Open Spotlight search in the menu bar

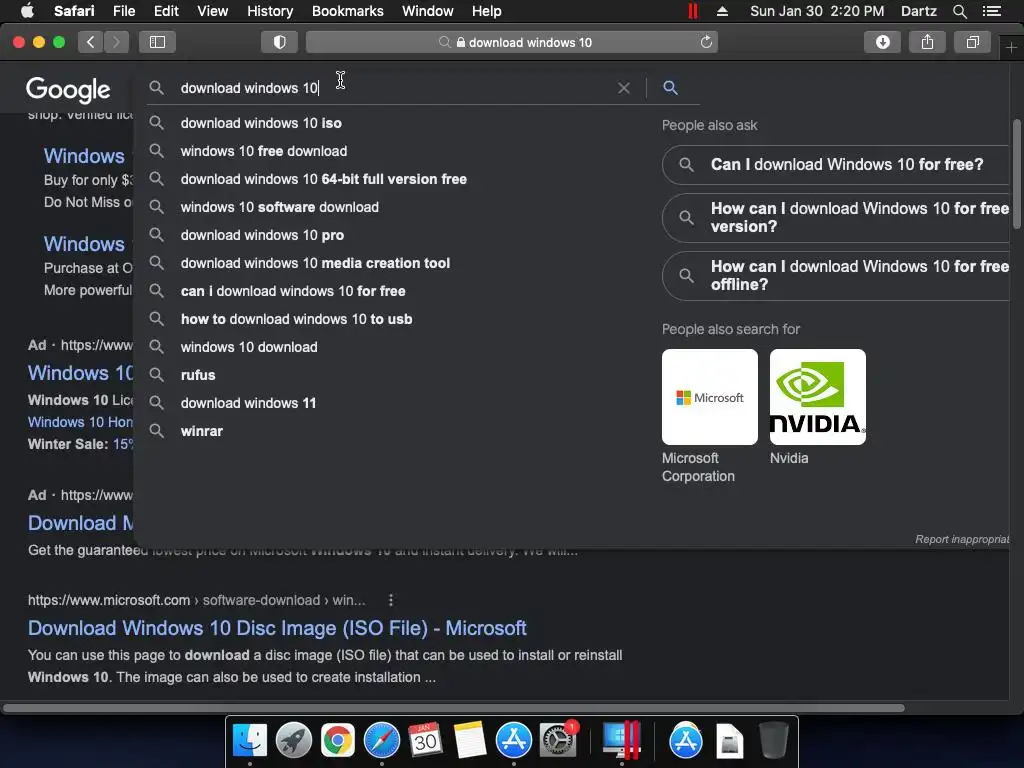pos(959,11)
